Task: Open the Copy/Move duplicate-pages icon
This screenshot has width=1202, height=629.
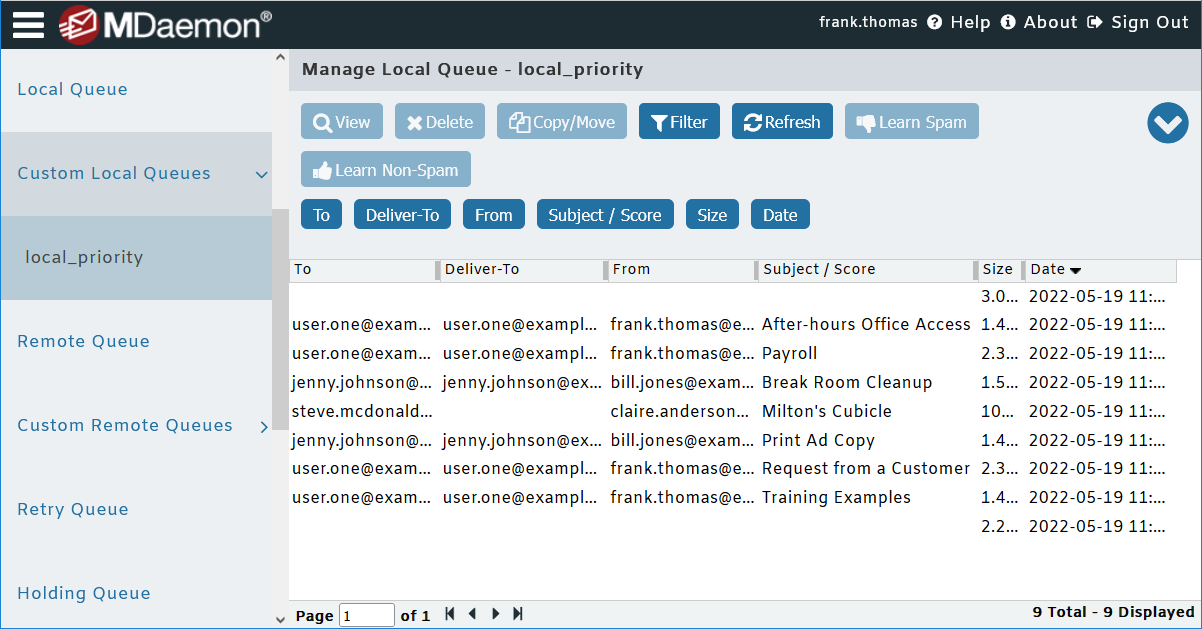Action: pyautogui.click(x=519, y=121)
